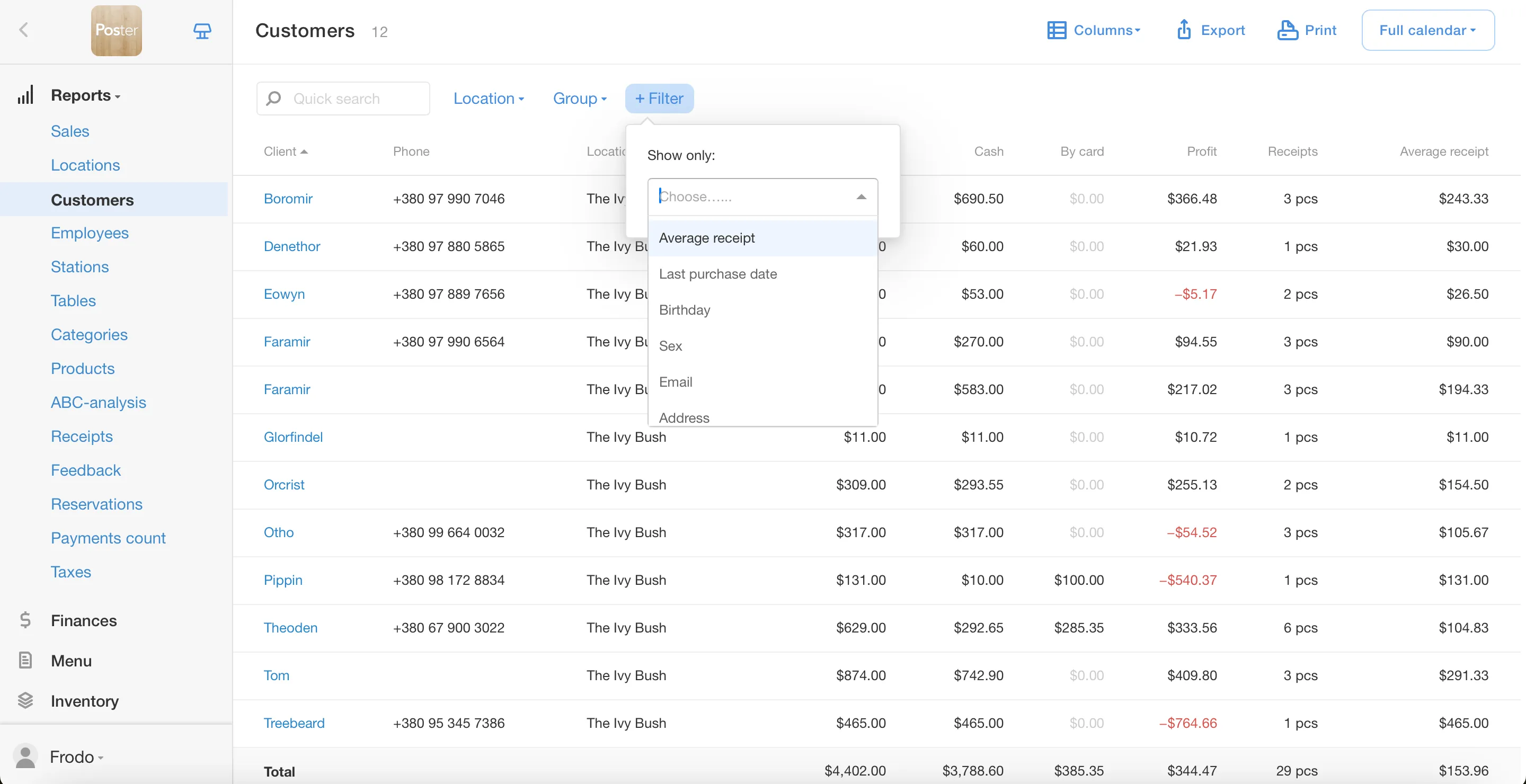The width and height of the screenshot is (1526, 784).
Task: Click the Export share icon
Action: (x=1184, y=30)
